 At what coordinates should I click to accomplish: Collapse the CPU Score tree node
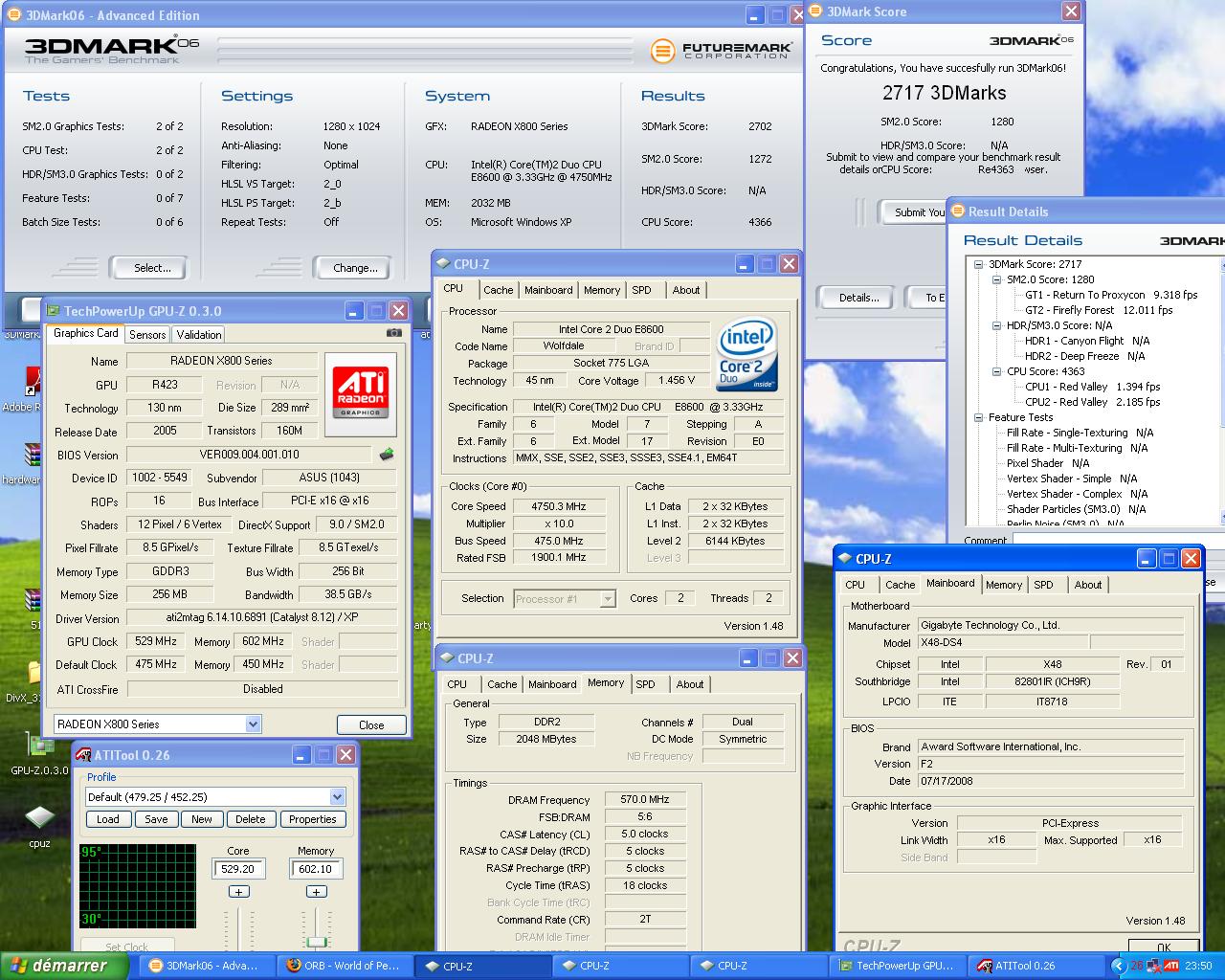click(x=996, y=371)
